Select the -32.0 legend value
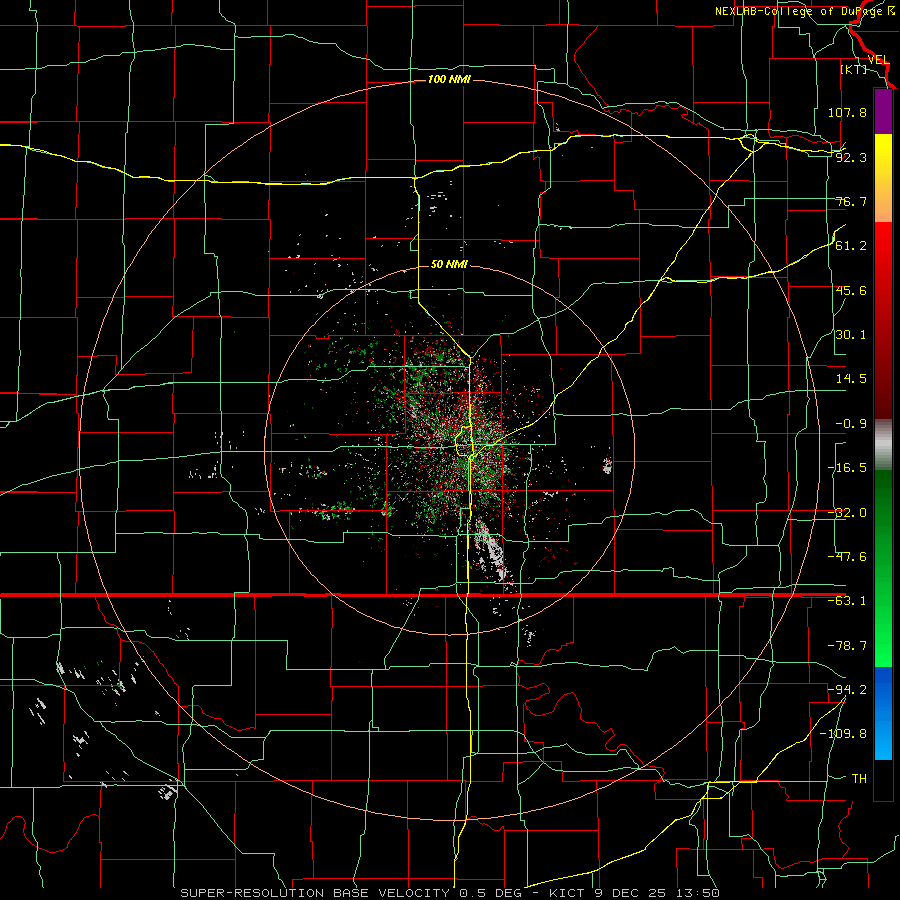 click(x=847, y=513)
